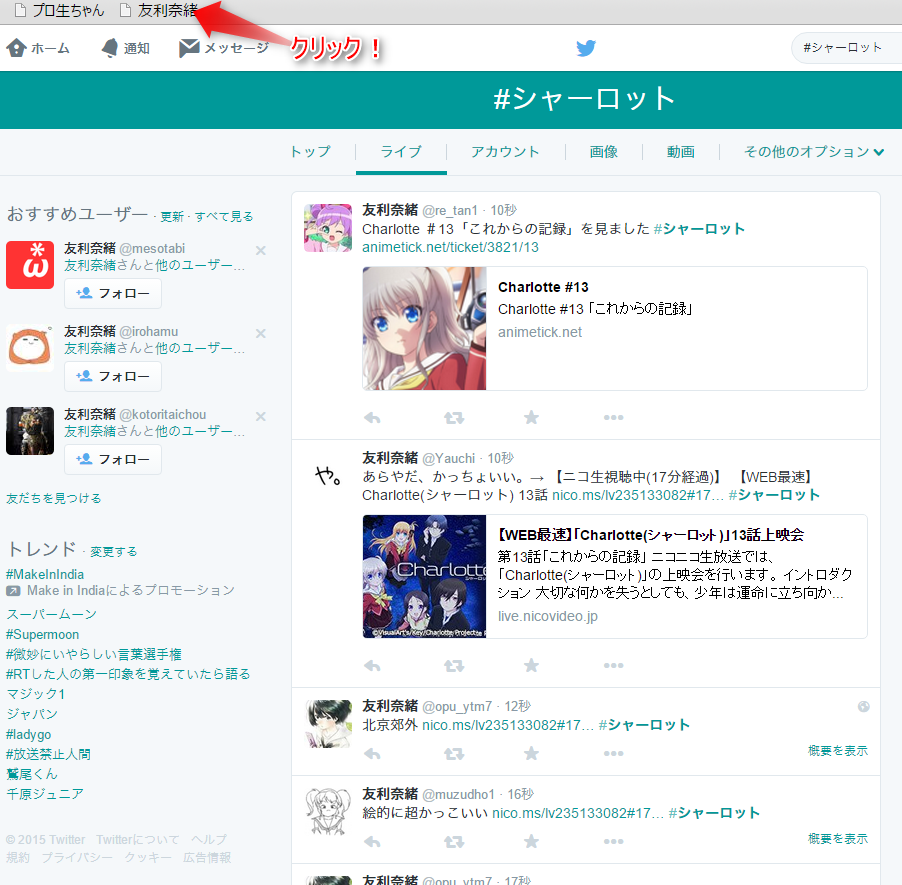Expand 概要を表示 on @muzudho1 tweet
This screenshot has width=902, height=885.
click(838, 838)
